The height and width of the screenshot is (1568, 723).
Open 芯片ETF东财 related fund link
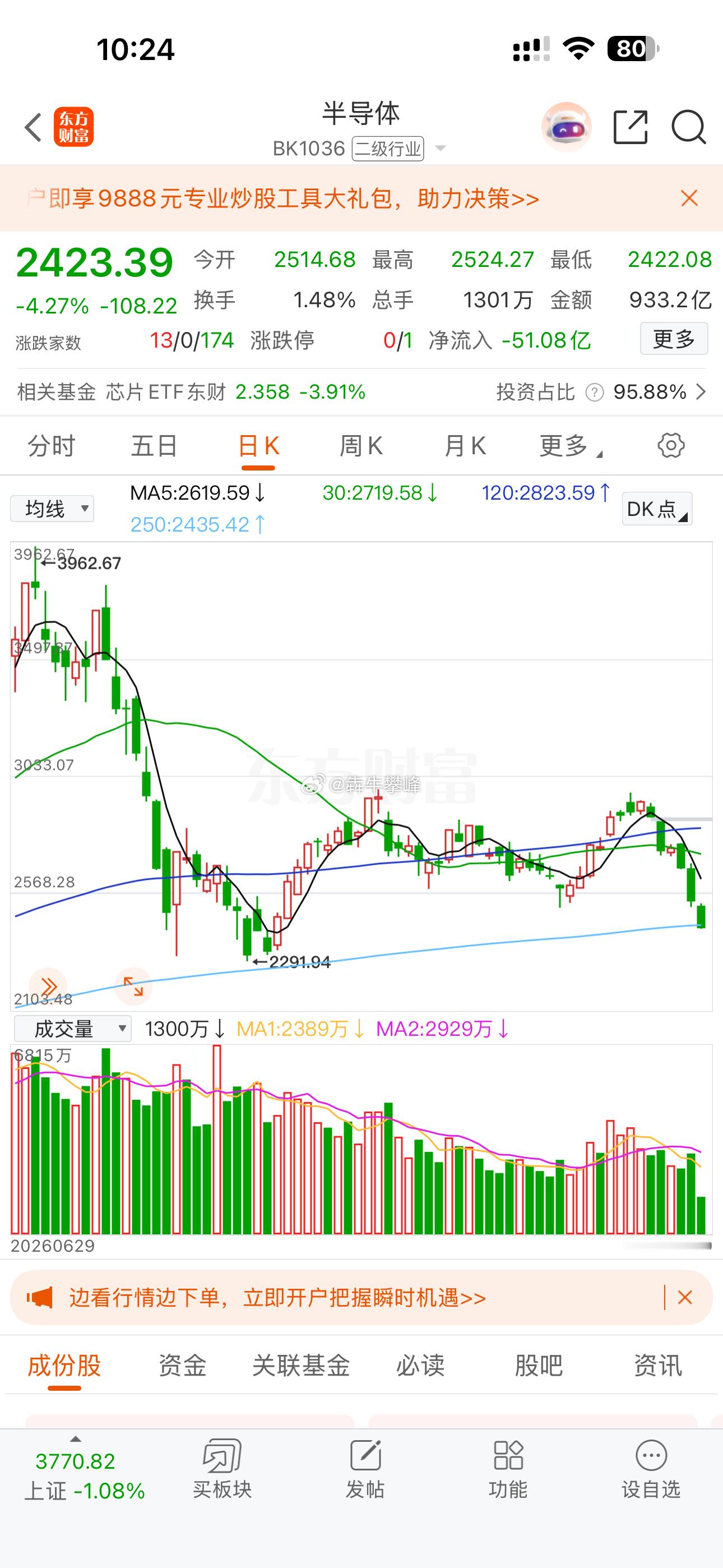click(x=191, y=392)
